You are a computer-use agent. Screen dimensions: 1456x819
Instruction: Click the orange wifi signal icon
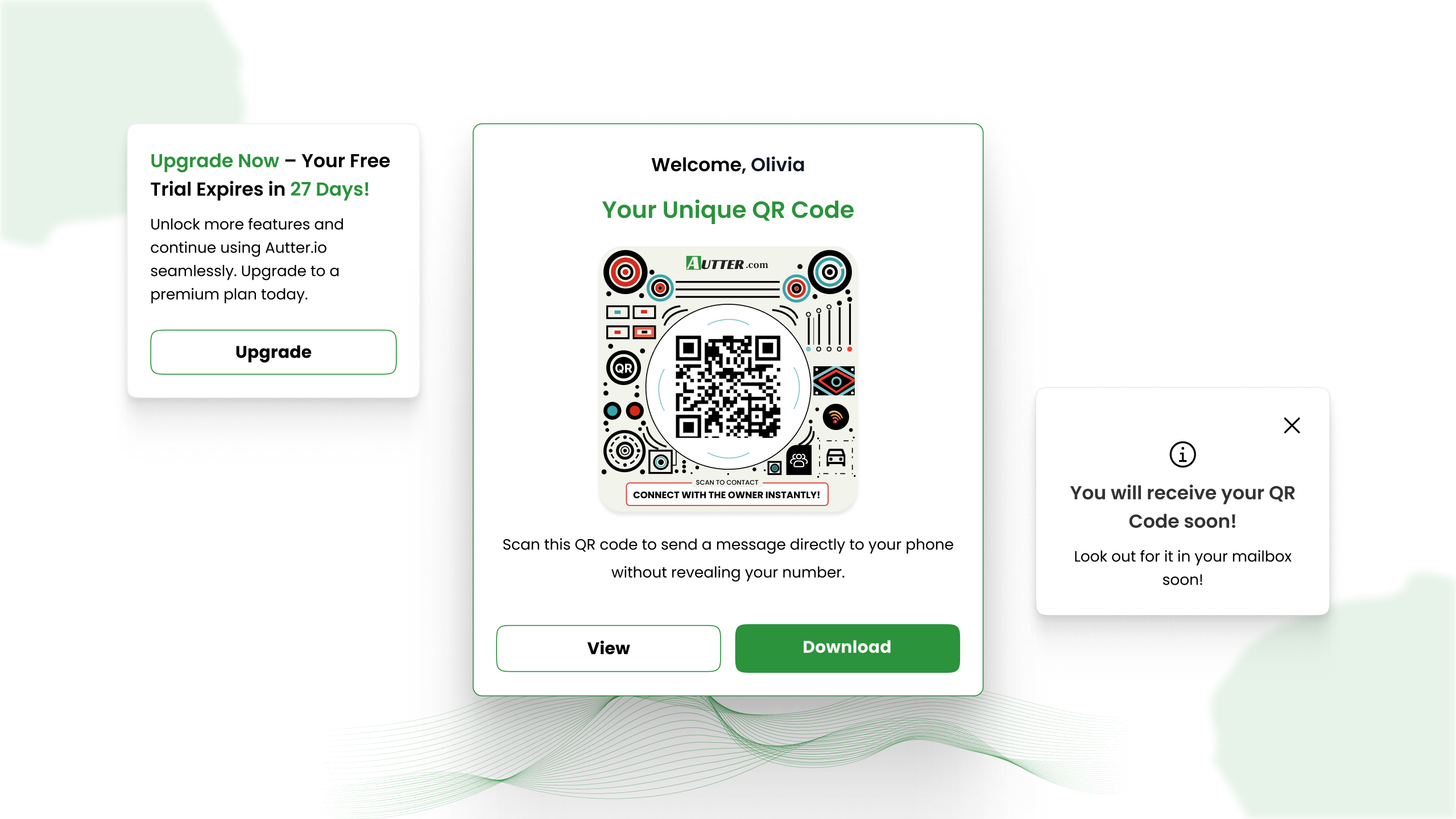[x=835, y=417]
